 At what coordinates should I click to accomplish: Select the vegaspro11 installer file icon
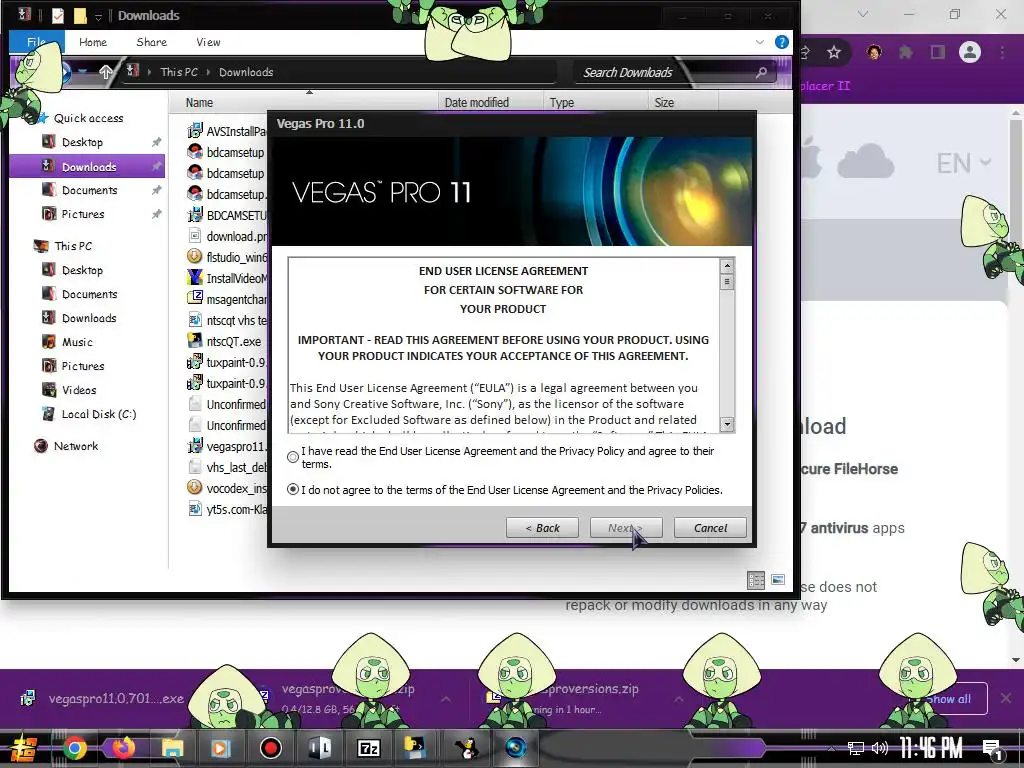coord(195,445)
